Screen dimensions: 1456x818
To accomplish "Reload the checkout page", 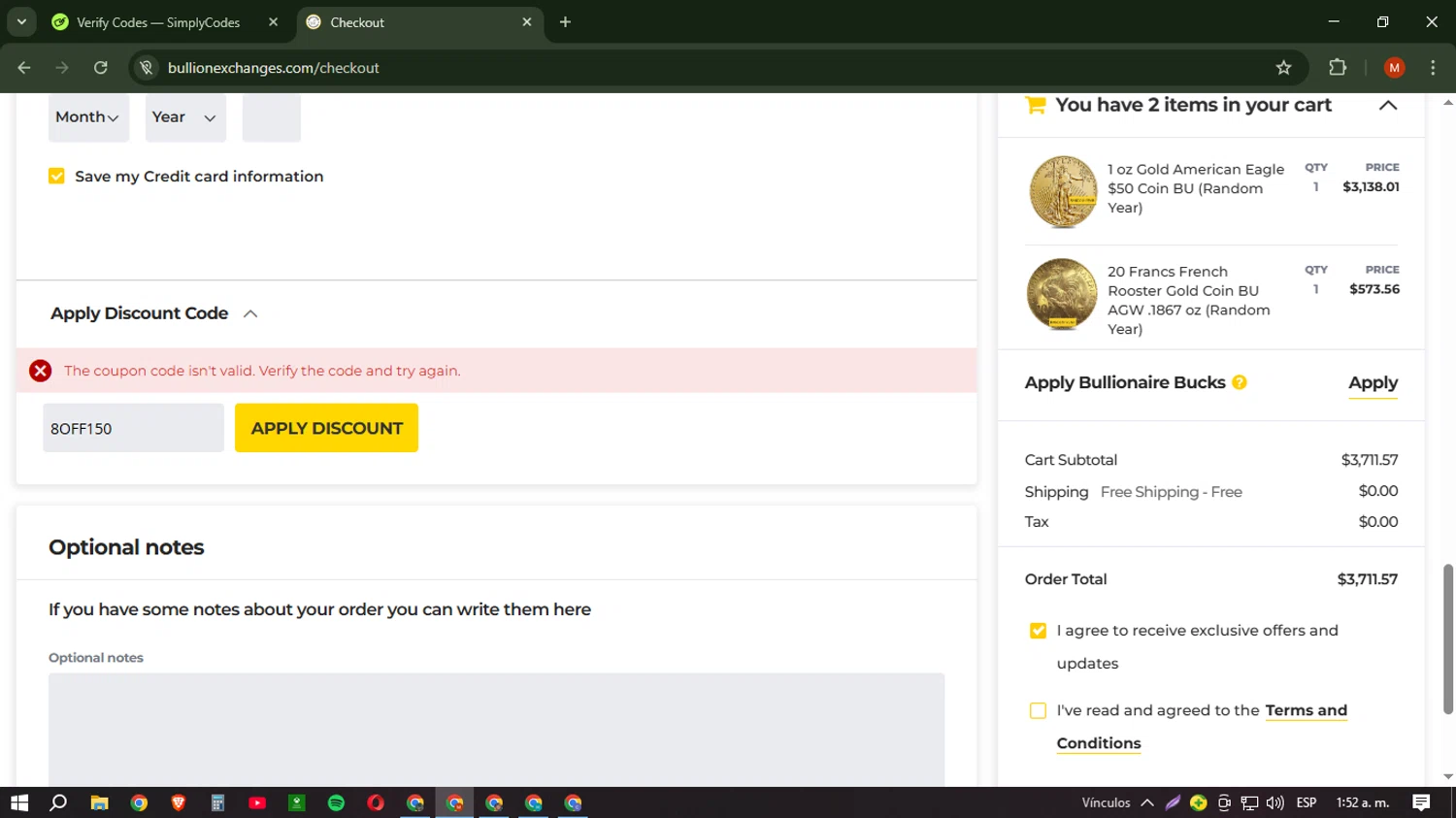I will pos(101,68).
